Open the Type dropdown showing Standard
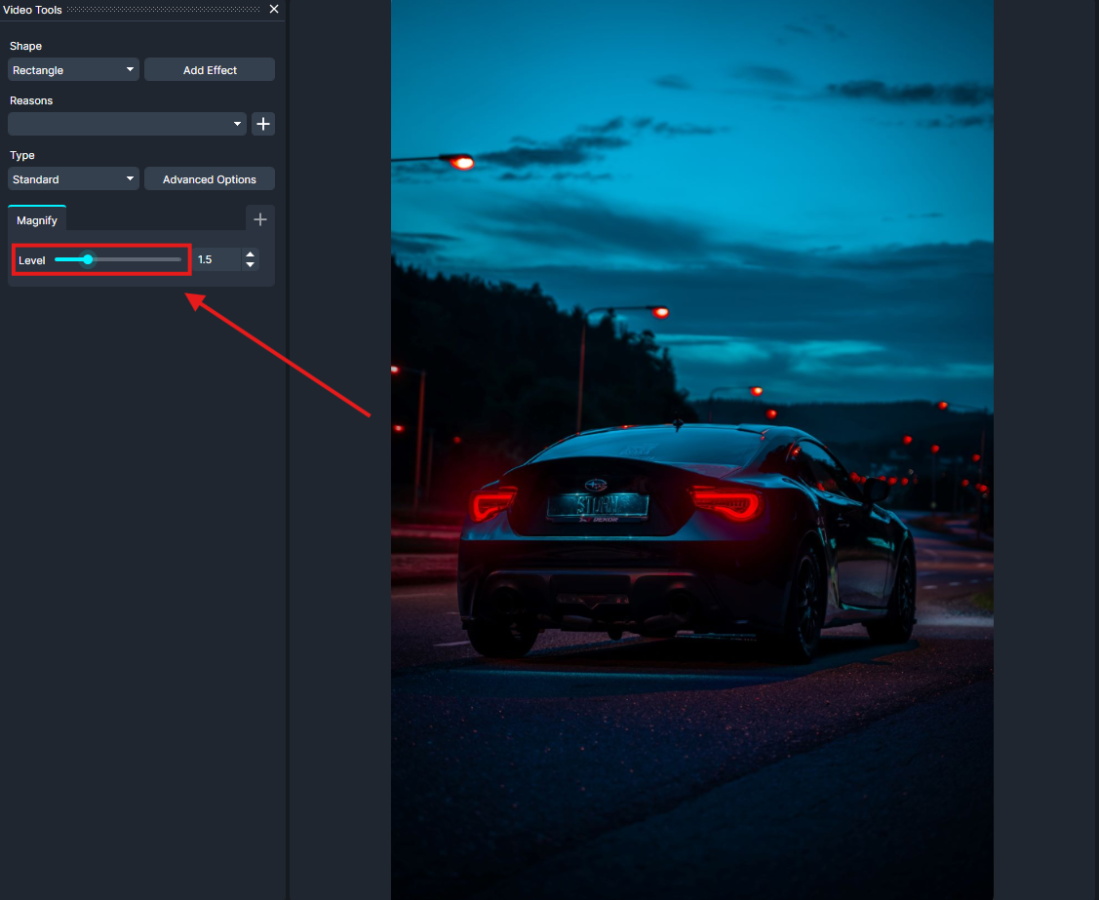Image resolution: width=1099 pixels, height=900 pixels. pyautogui.click(x=73, y=179)
